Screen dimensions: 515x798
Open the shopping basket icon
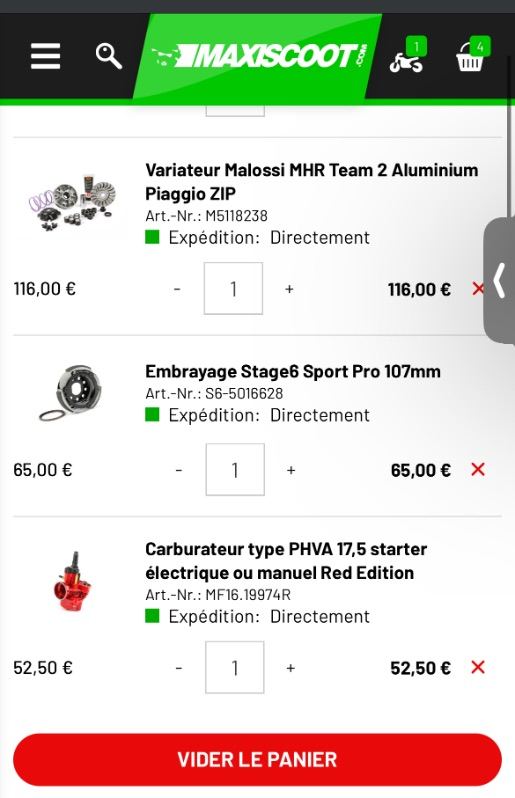click(472, 55)
